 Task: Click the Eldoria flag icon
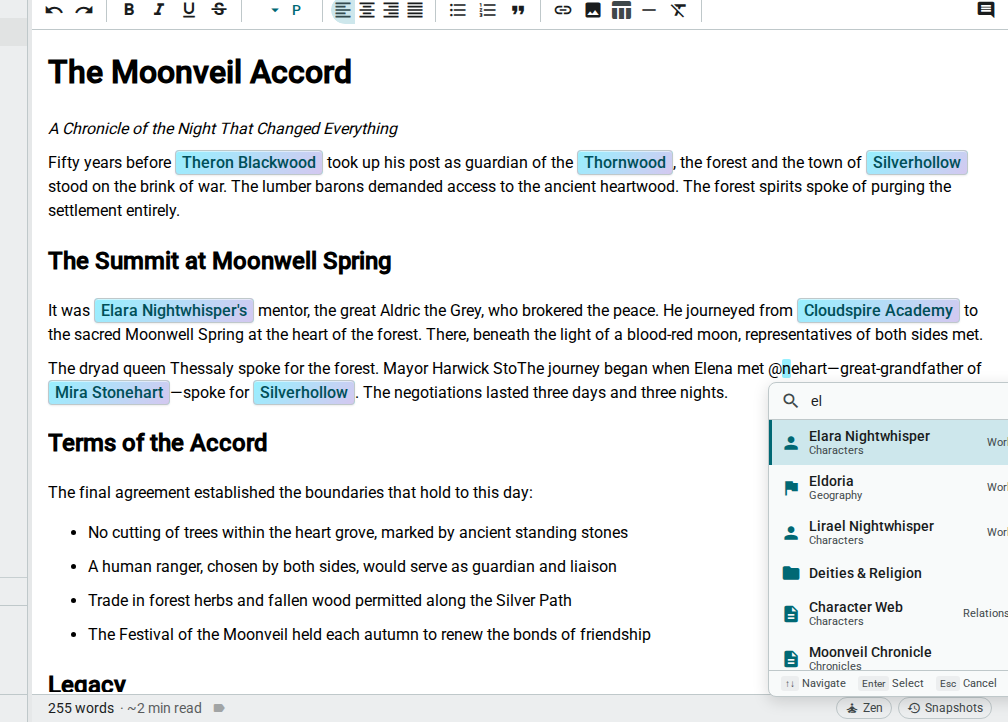[x=791, y=488]
